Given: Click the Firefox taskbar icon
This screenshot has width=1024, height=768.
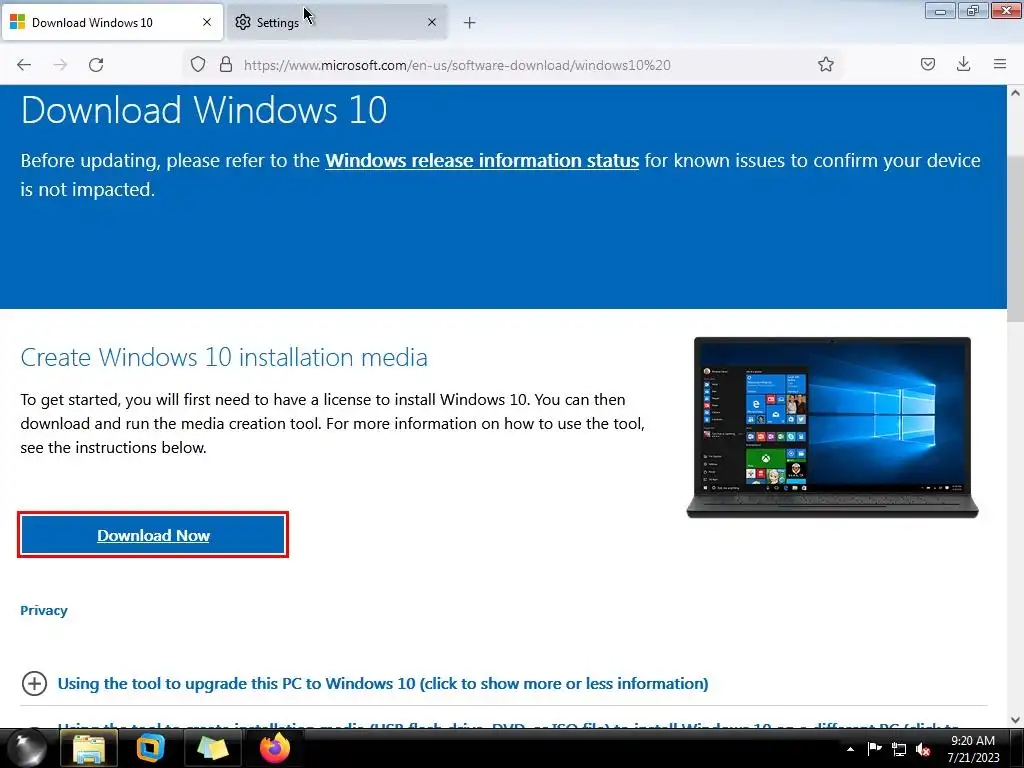Looking at the screenshot, I should coord(274,748).
